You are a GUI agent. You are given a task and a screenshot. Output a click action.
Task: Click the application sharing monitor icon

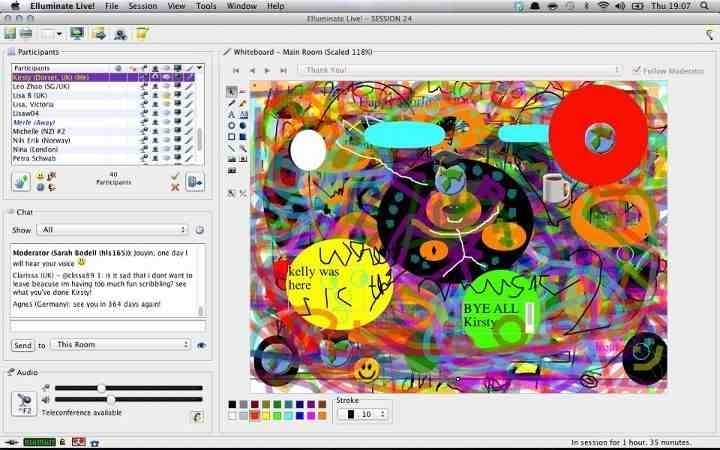76,34
